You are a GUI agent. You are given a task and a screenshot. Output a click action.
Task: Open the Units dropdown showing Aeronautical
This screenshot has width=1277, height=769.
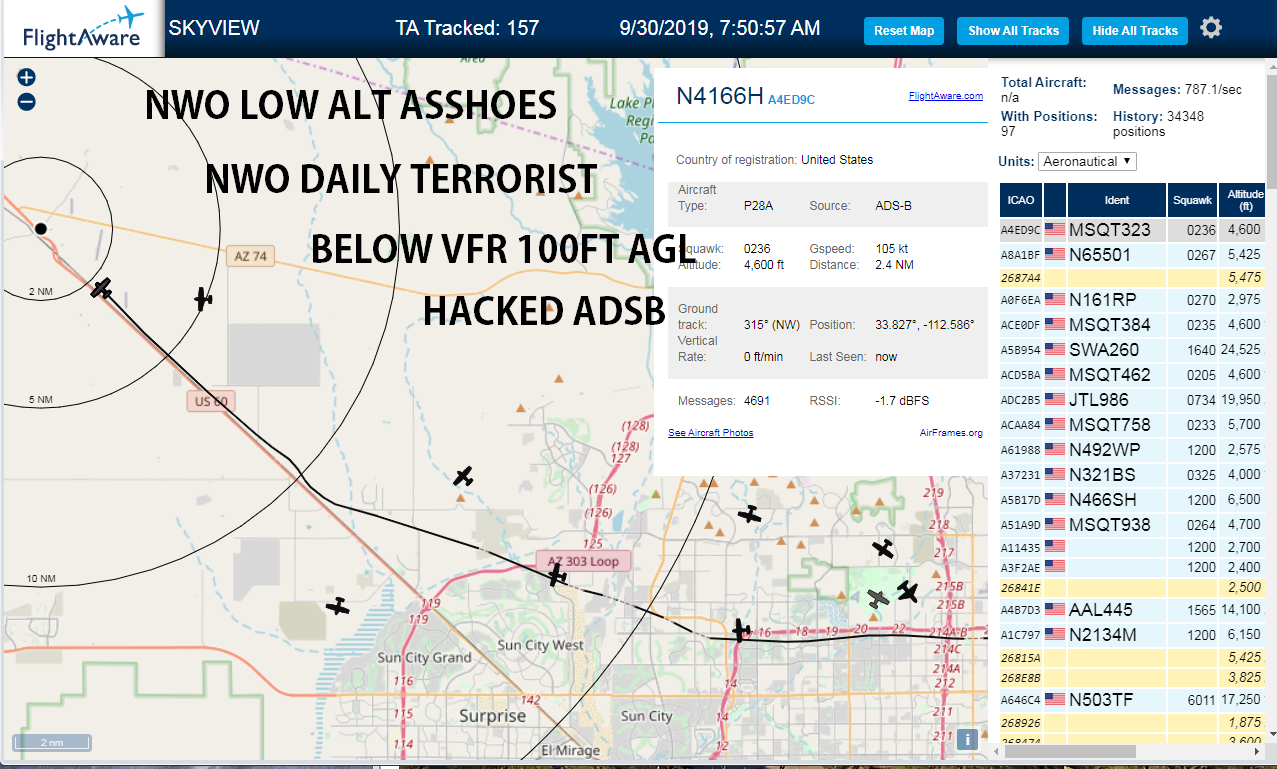[1088, 161]
